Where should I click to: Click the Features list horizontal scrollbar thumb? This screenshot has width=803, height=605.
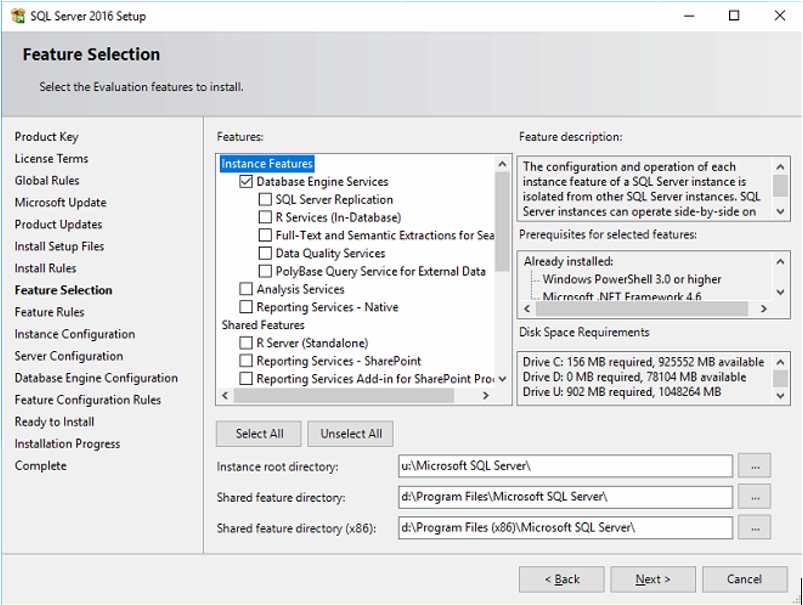tap(344, 395)
